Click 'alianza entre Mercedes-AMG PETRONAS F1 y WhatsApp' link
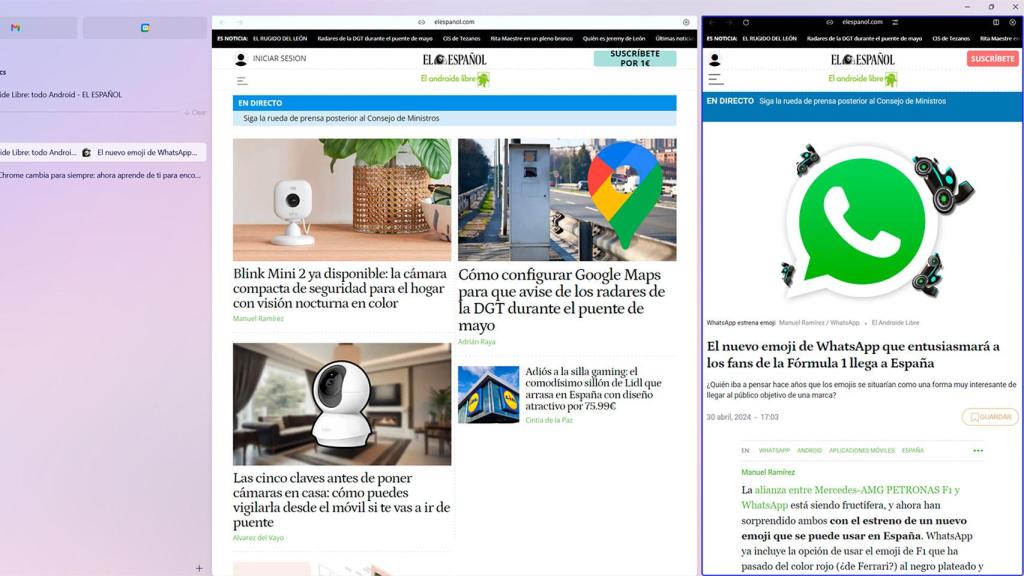The image size is (1024, 576). tap(850, 498)
